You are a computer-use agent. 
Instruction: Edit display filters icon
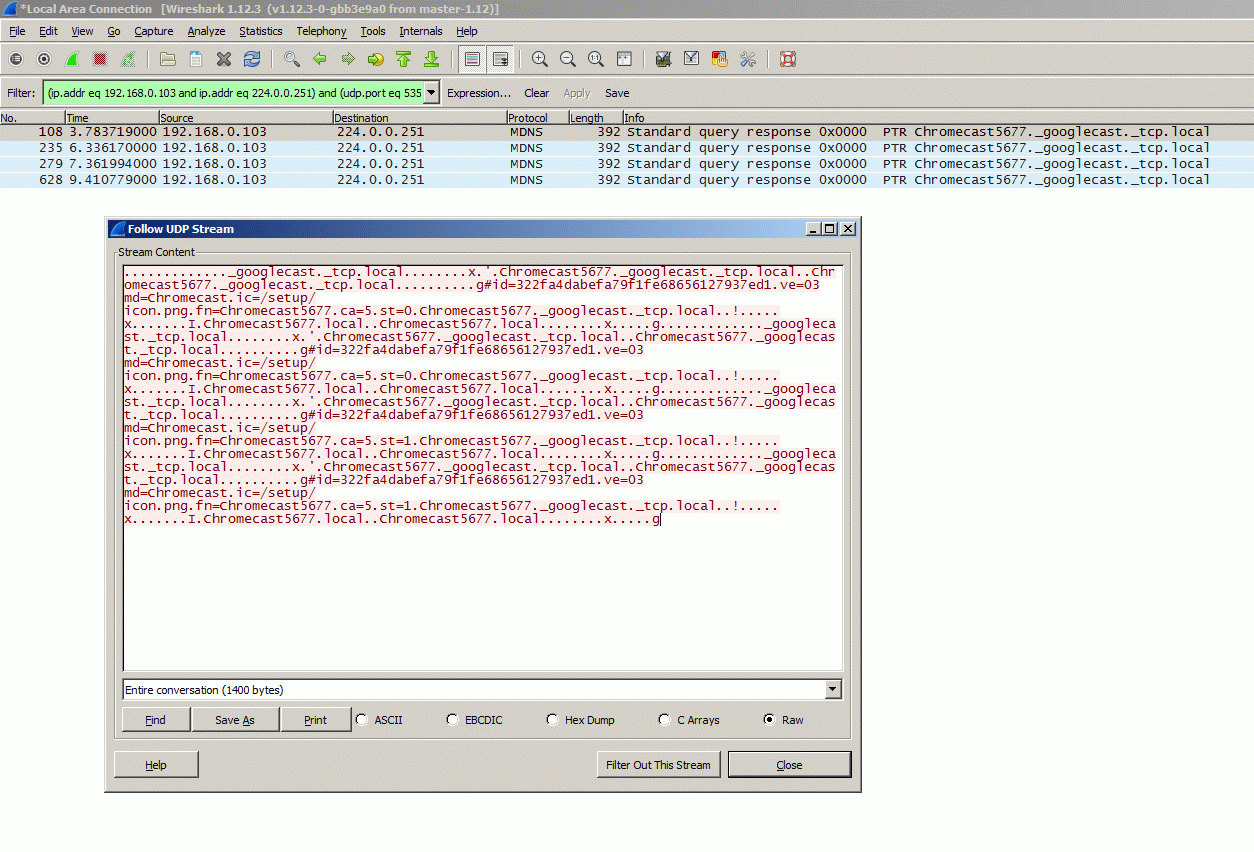point(691,59)
